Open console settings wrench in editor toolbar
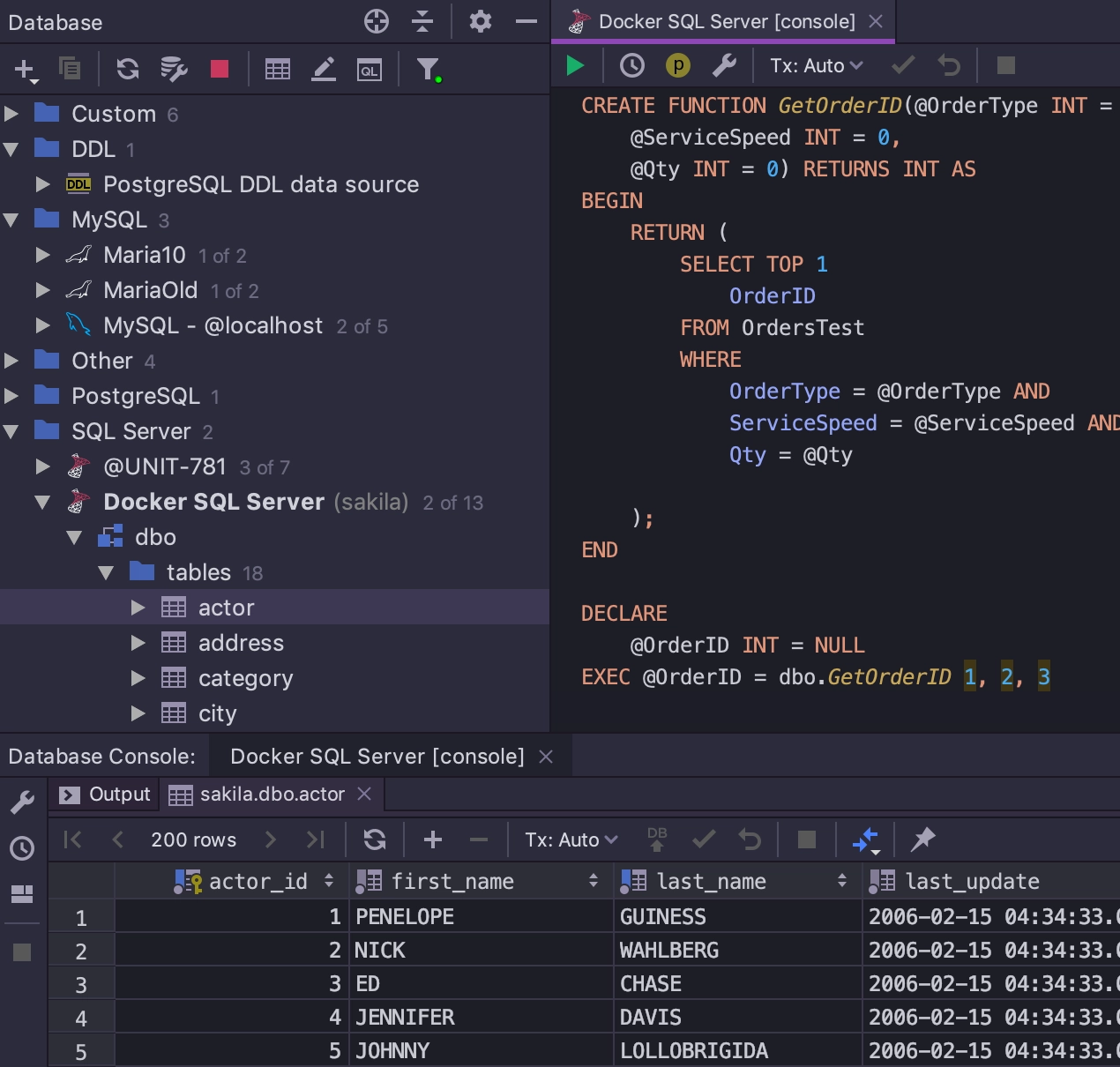This screenshot has width=1120, height=1067. tap(724, 65)
